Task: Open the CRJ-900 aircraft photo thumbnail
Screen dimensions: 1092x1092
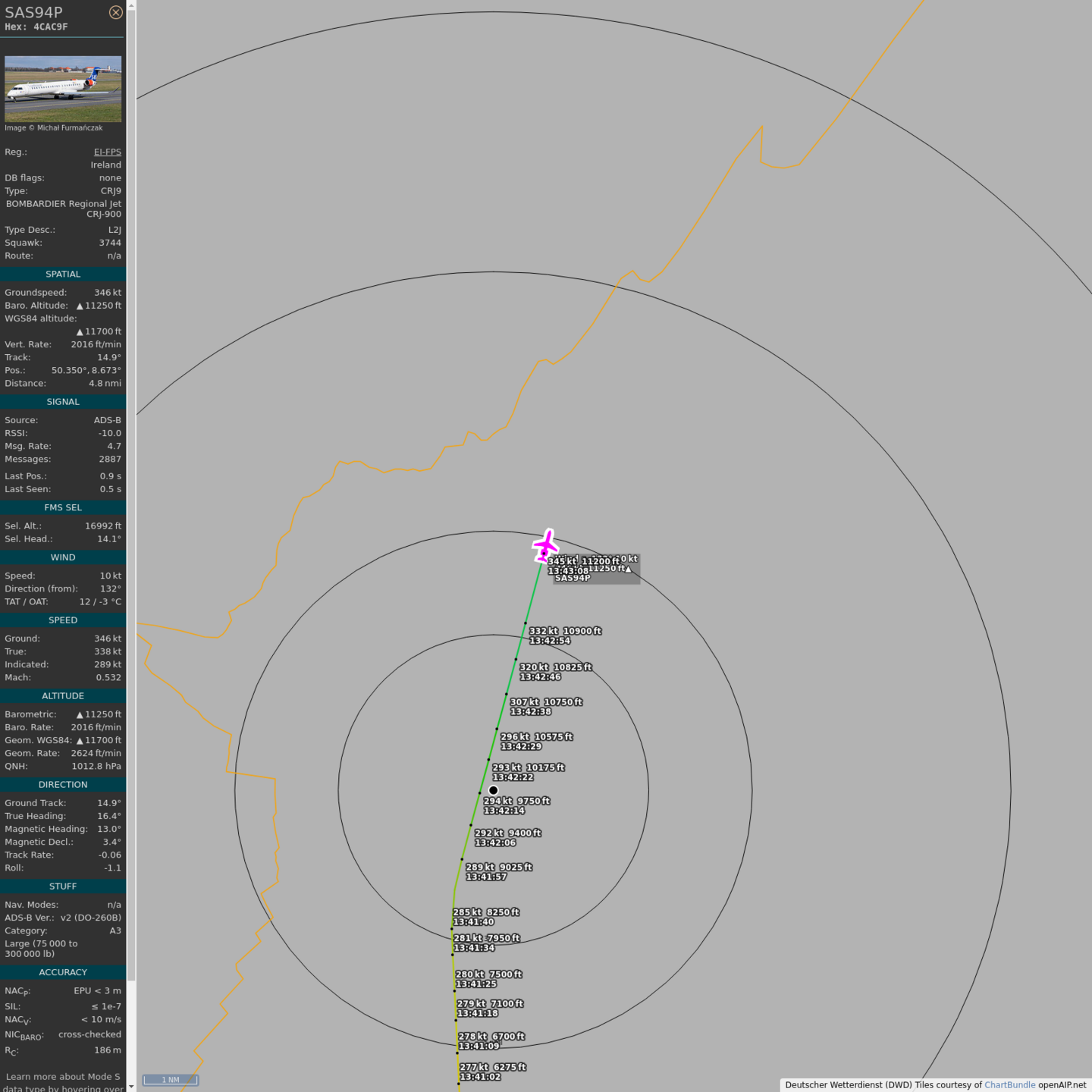Action: click(63, 89)
